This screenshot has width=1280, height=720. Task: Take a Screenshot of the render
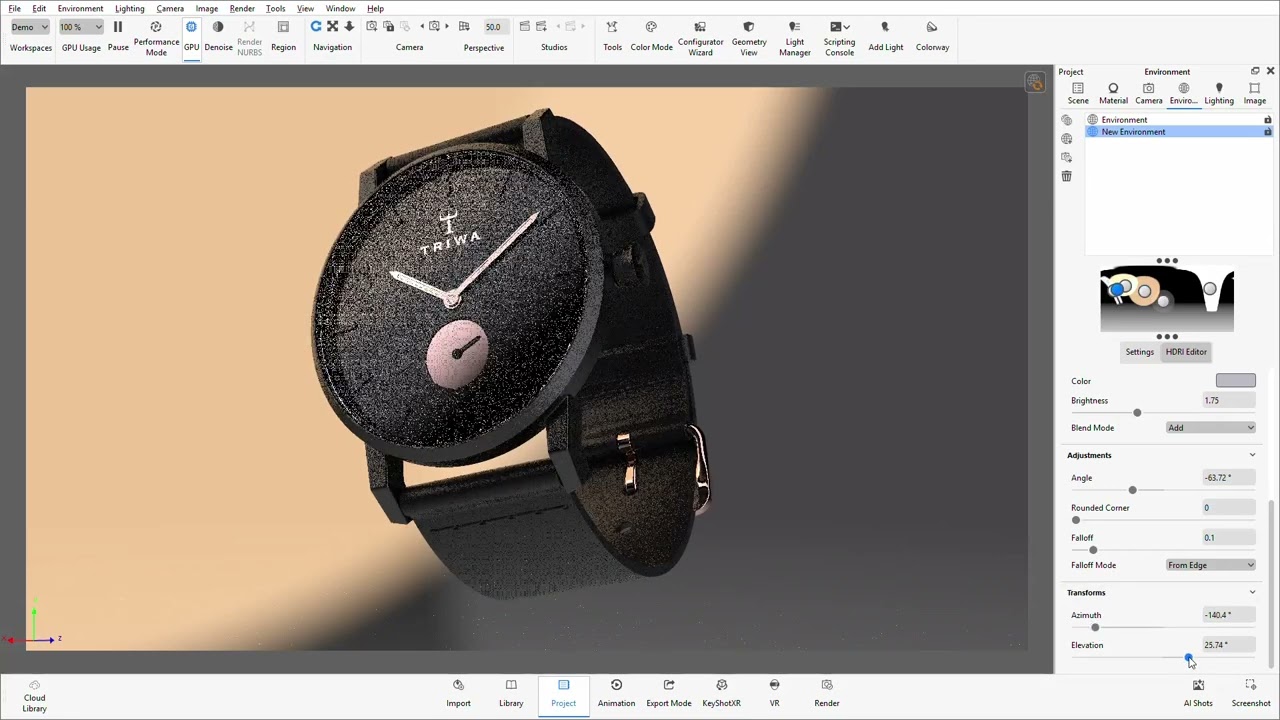tap(1250, 693)
